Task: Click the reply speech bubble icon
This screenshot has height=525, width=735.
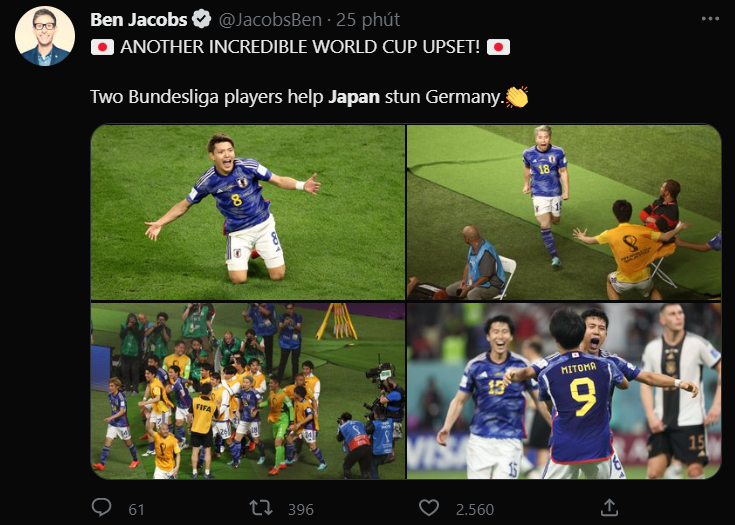Action: point(101,508)
